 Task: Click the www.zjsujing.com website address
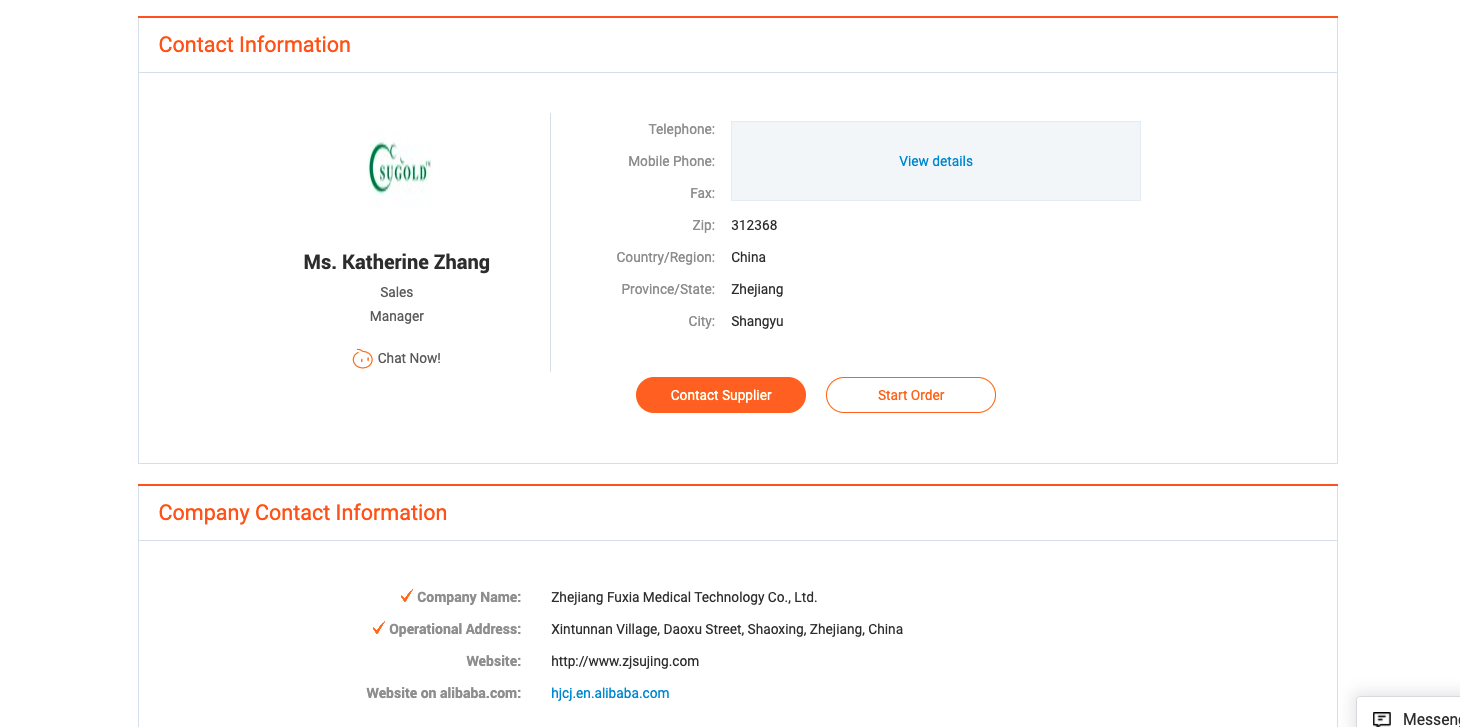tap(625, 661)
